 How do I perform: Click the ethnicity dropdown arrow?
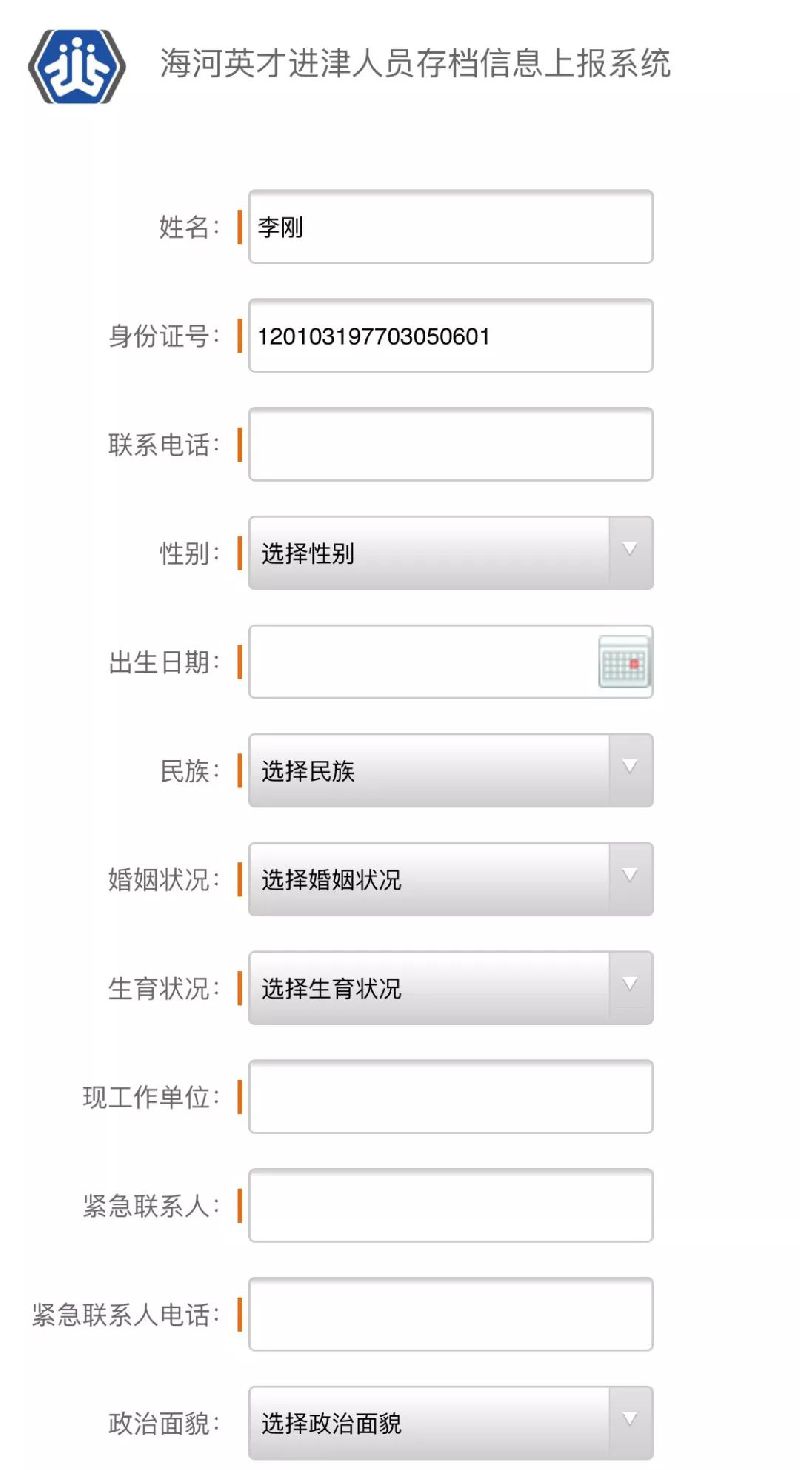[629, 767]
